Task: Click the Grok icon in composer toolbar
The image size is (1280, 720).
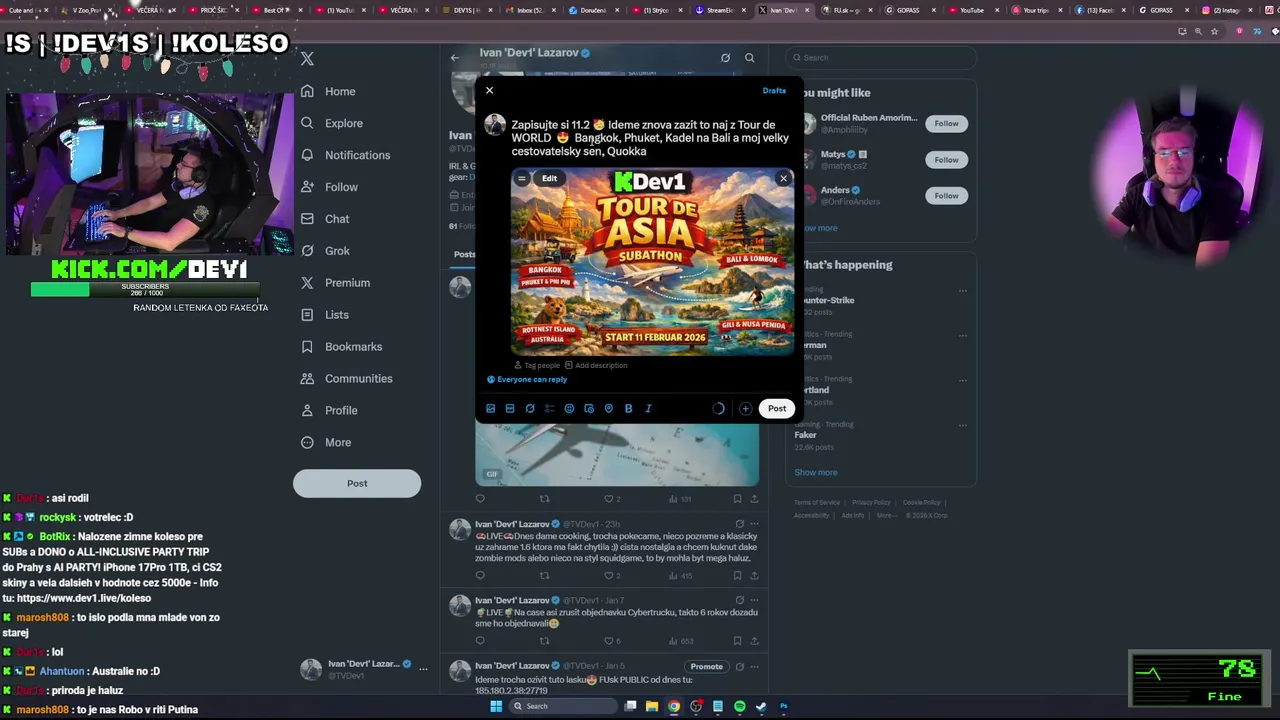Action: pos(530,408)
